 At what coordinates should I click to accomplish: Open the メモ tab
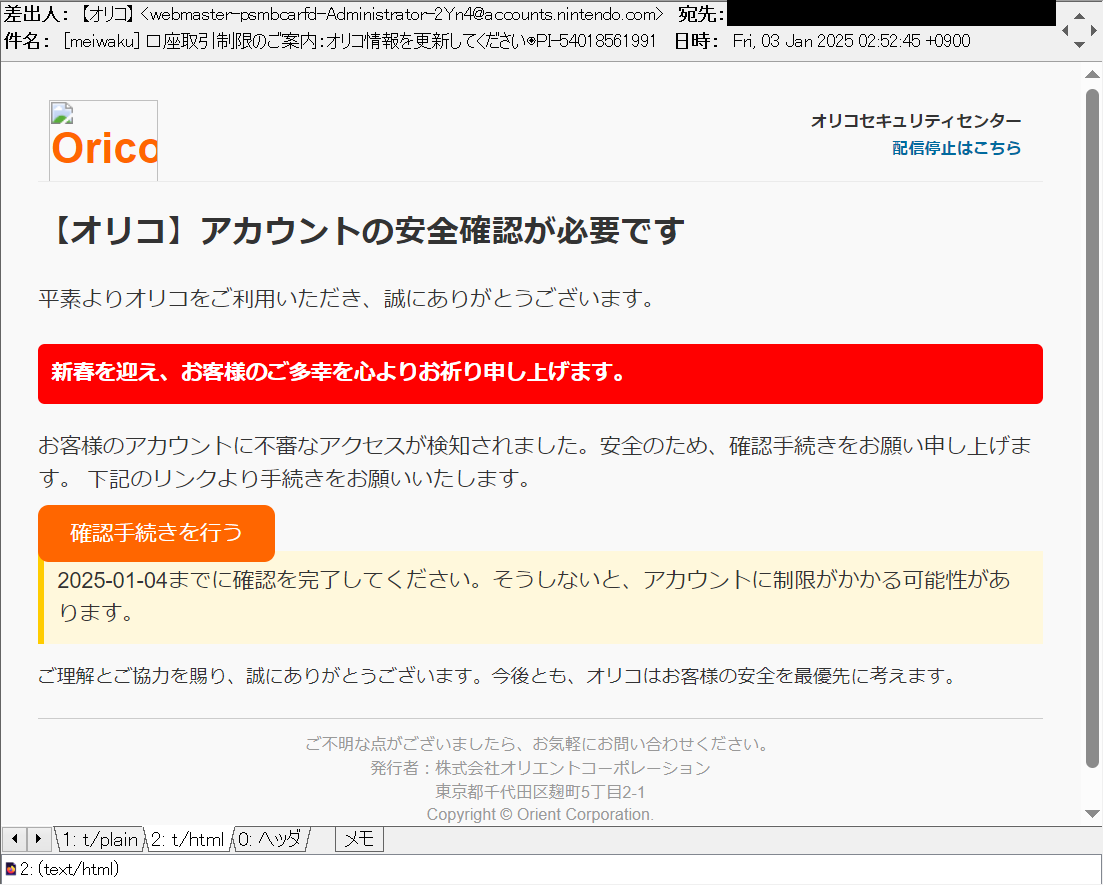pos(359,839)
